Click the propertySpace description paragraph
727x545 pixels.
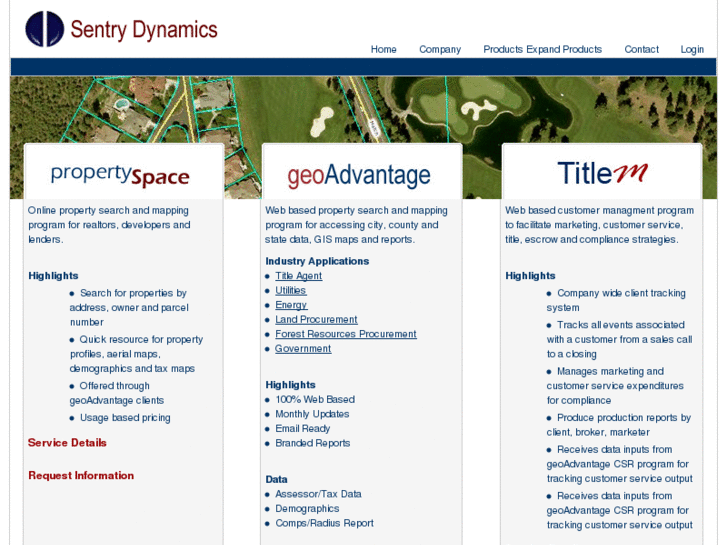(109, 225)
